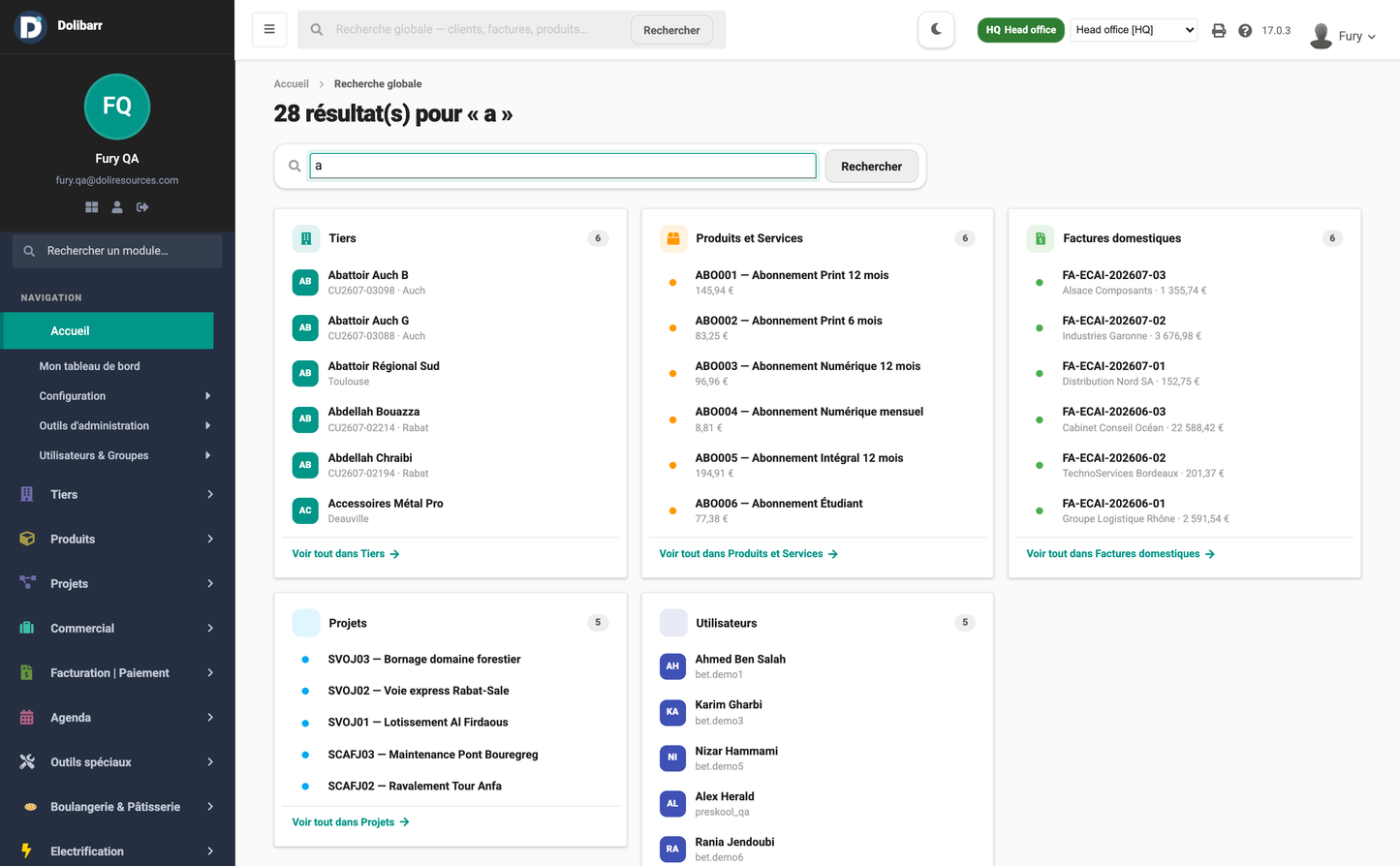Open the Head office [HQ] entity dropdown
Image resolution: width=1400 pixels, height=866 pixels.
pyautogui.click(x=1134, y=30)
